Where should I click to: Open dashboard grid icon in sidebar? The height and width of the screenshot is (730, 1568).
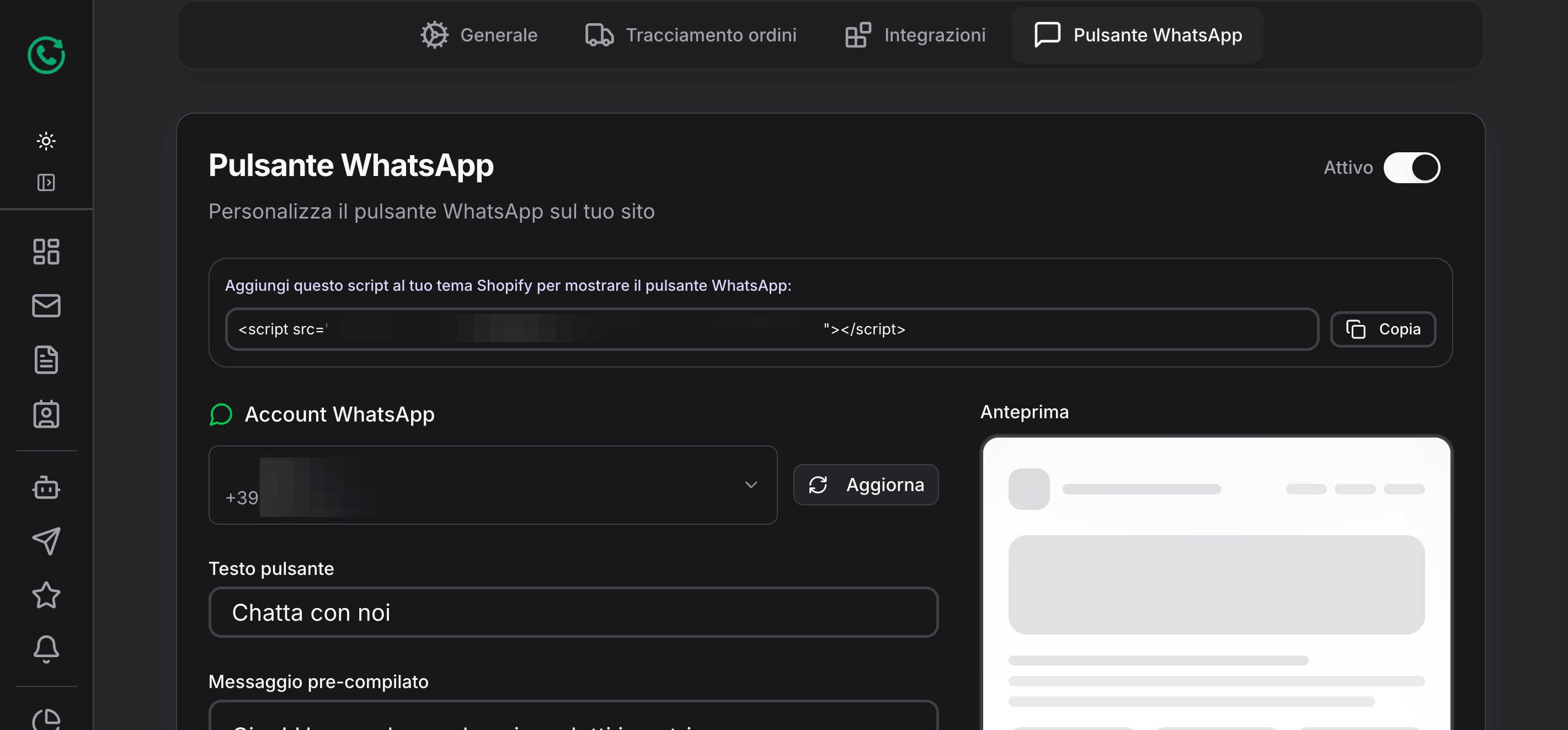46,252
